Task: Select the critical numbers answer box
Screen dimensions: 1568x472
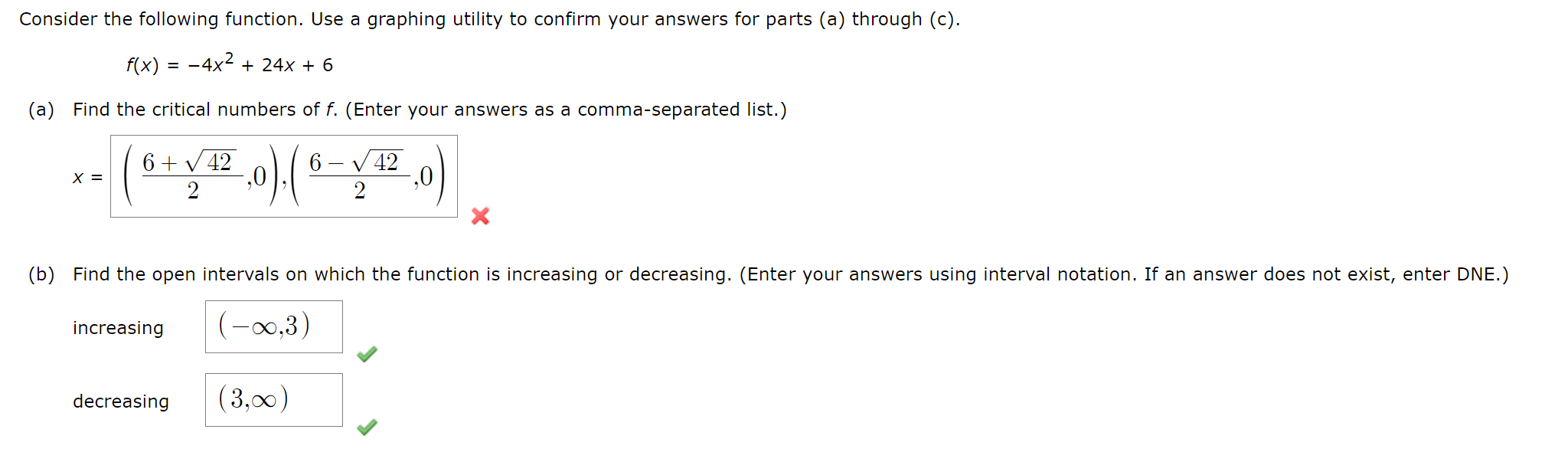Action: coord(283,178)
